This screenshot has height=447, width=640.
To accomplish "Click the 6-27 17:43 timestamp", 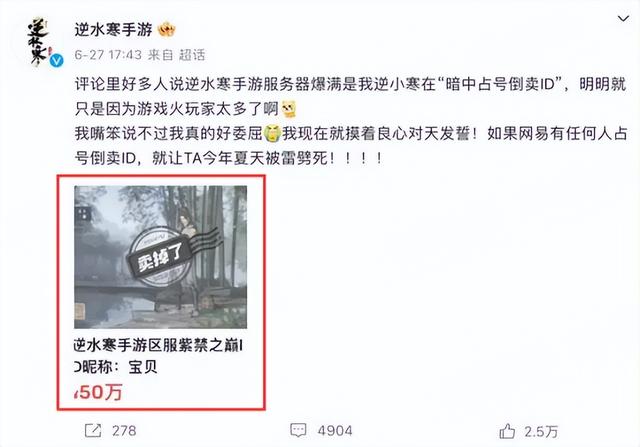I will pos(108,55).
